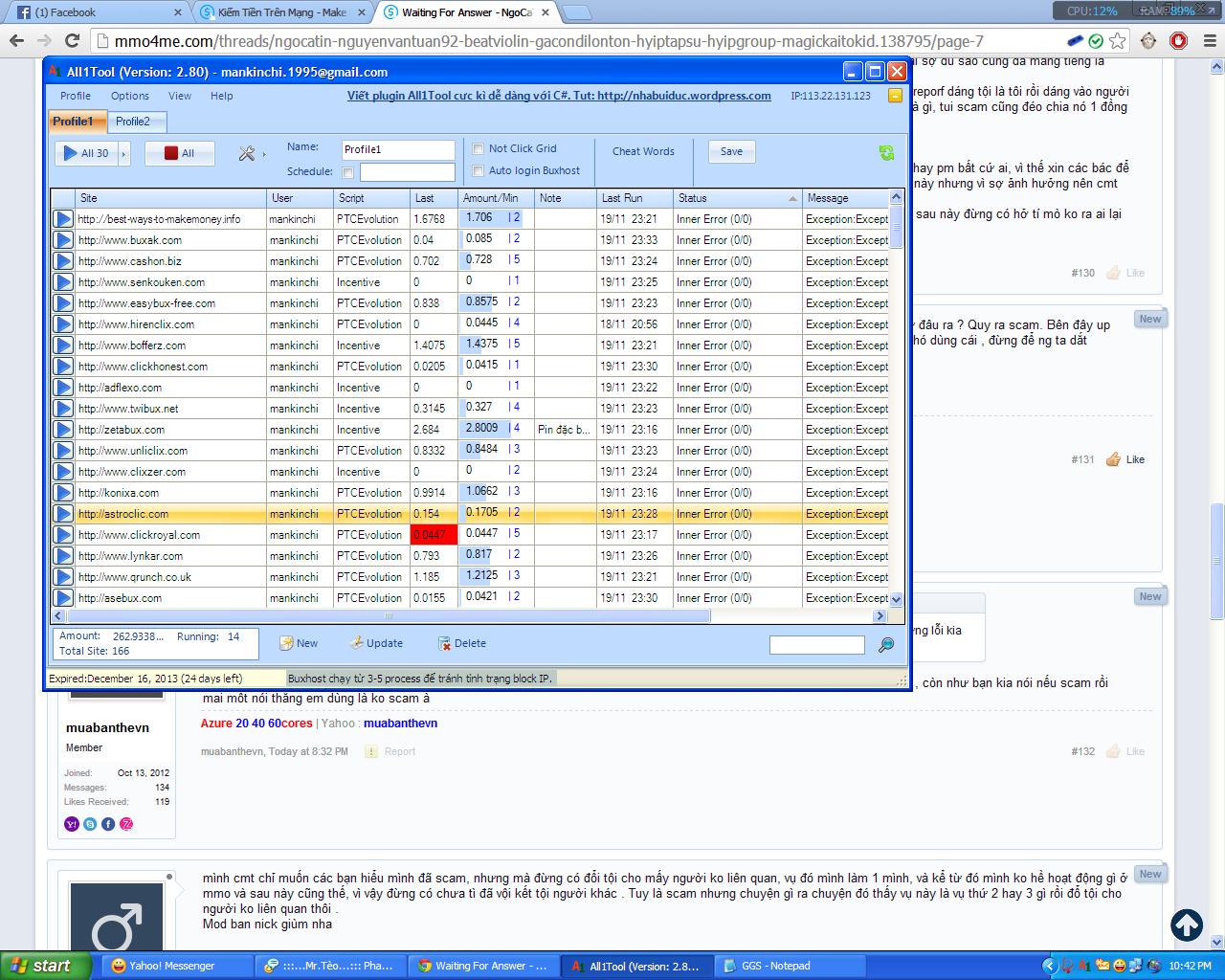Screen dimensions: 1225x980
Task: Report the post by muabanthevn
Action: pos(391,751)
